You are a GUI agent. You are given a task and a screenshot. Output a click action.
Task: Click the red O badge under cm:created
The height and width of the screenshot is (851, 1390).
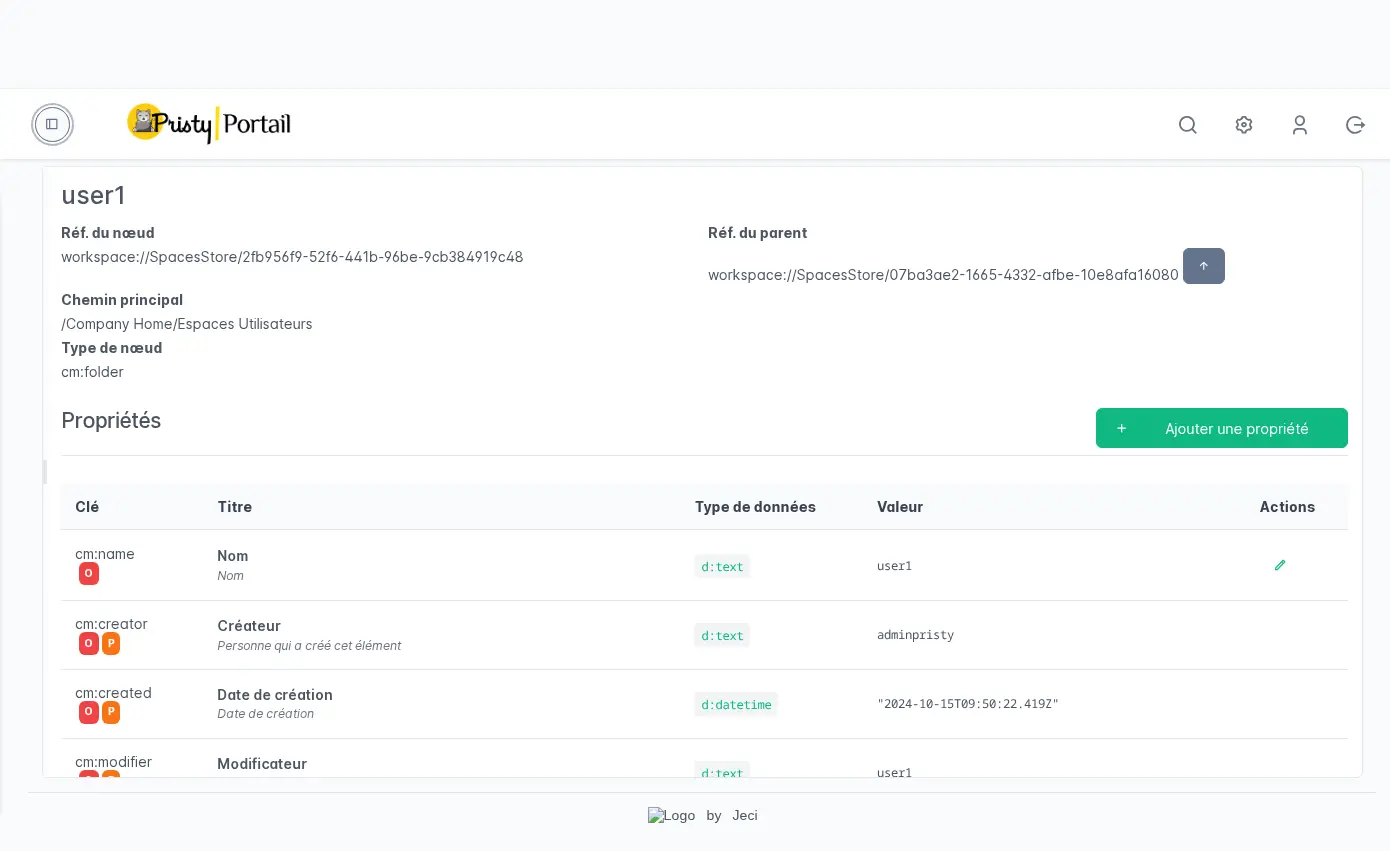pos(89,712)
